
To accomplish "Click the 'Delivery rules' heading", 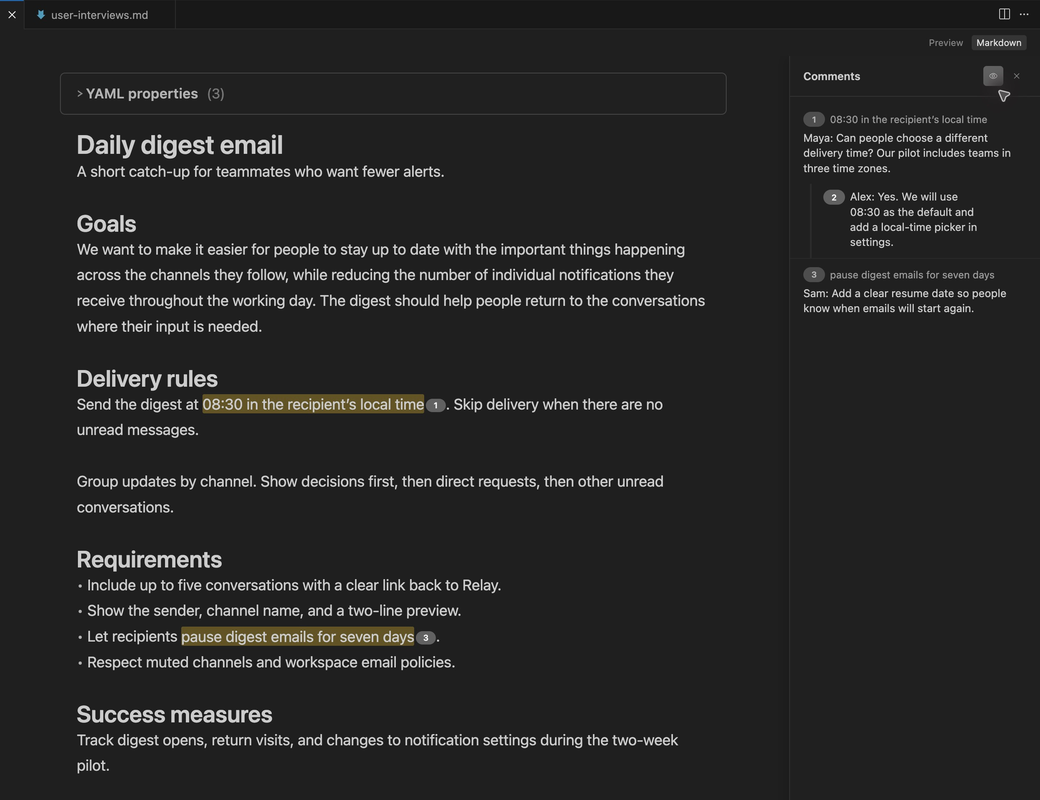I will (147, 379).
